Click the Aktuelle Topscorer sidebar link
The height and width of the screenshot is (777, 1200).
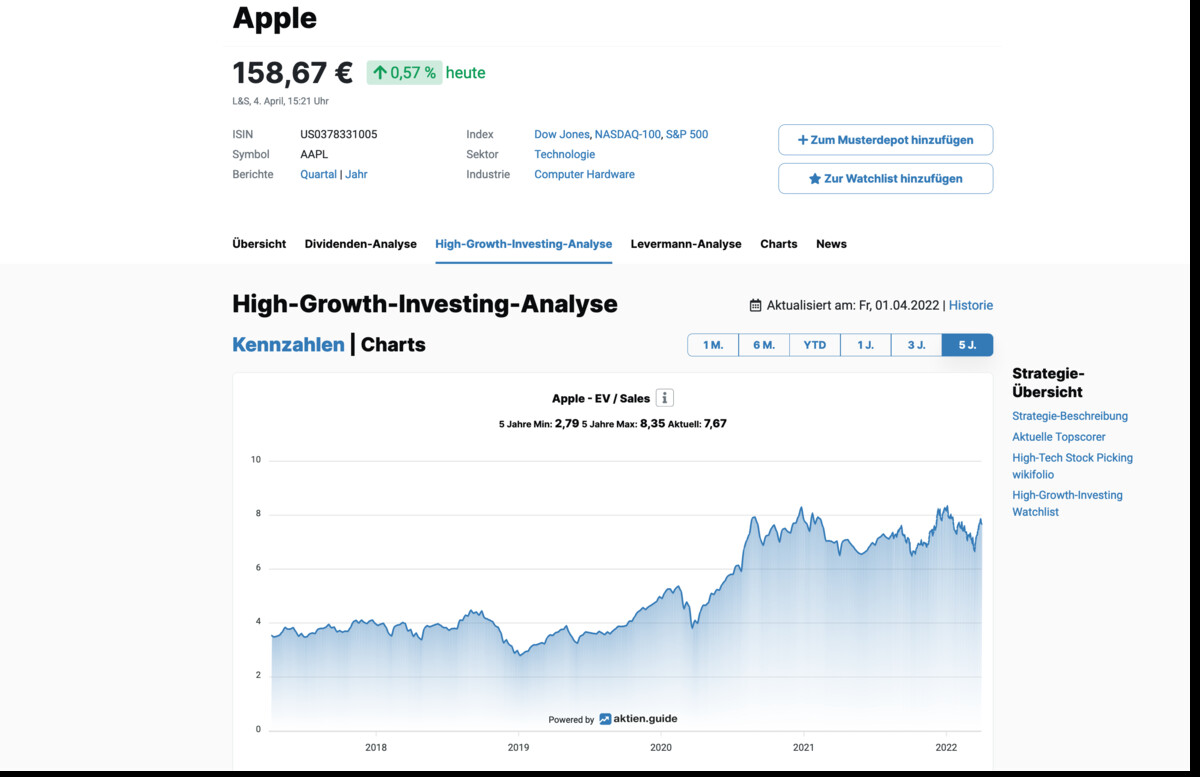coord(1058,437)
